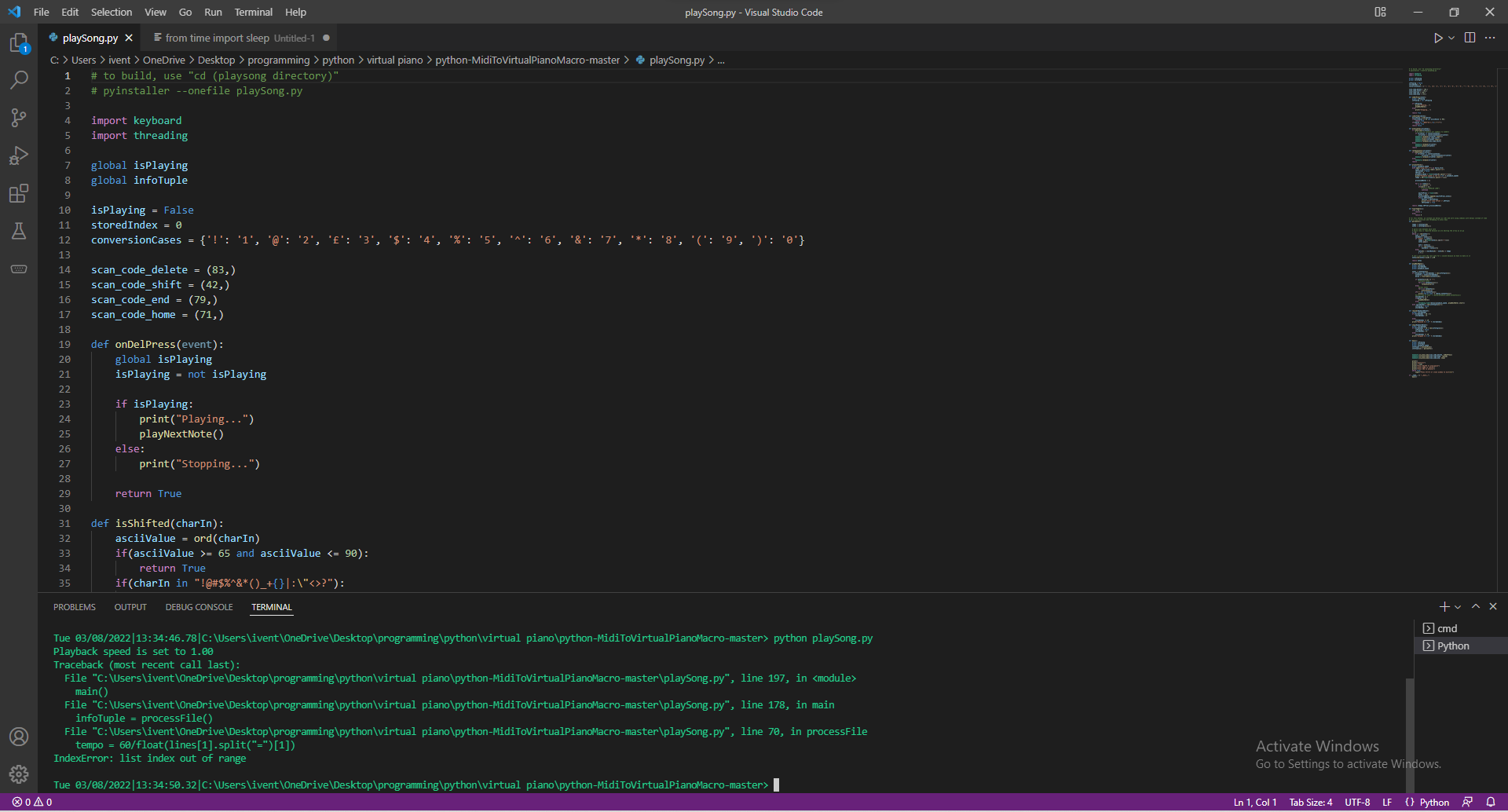Expand the breadcrumb ellipsis after playSong.py
The height and width of the screenshot is (812, 1508).
[721, 60]
